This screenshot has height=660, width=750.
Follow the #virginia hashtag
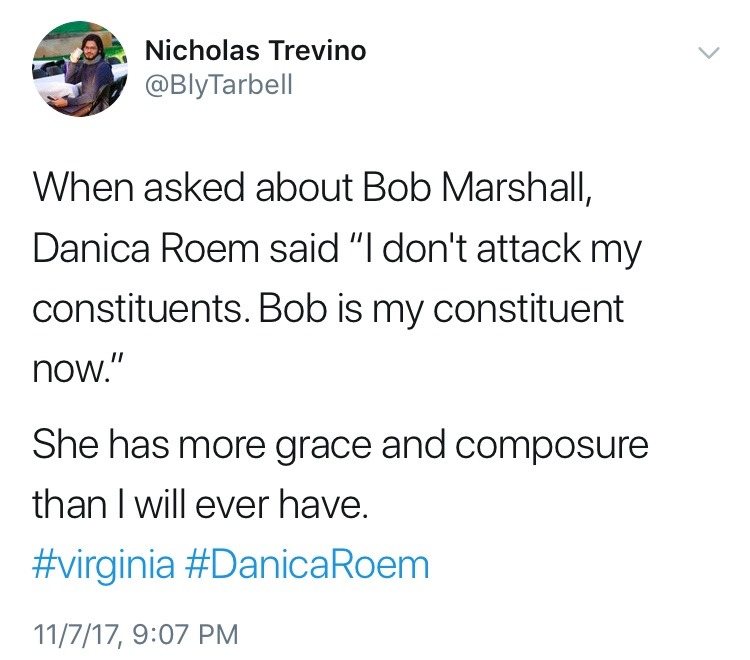tap(103, 565)
